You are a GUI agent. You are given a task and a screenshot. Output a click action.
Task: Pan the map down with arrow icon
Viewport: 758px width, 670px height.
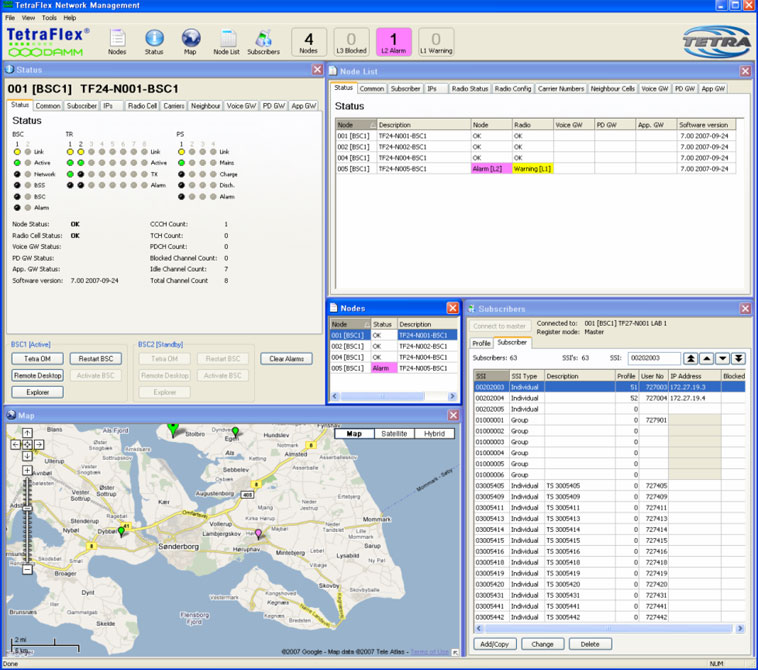27,456
